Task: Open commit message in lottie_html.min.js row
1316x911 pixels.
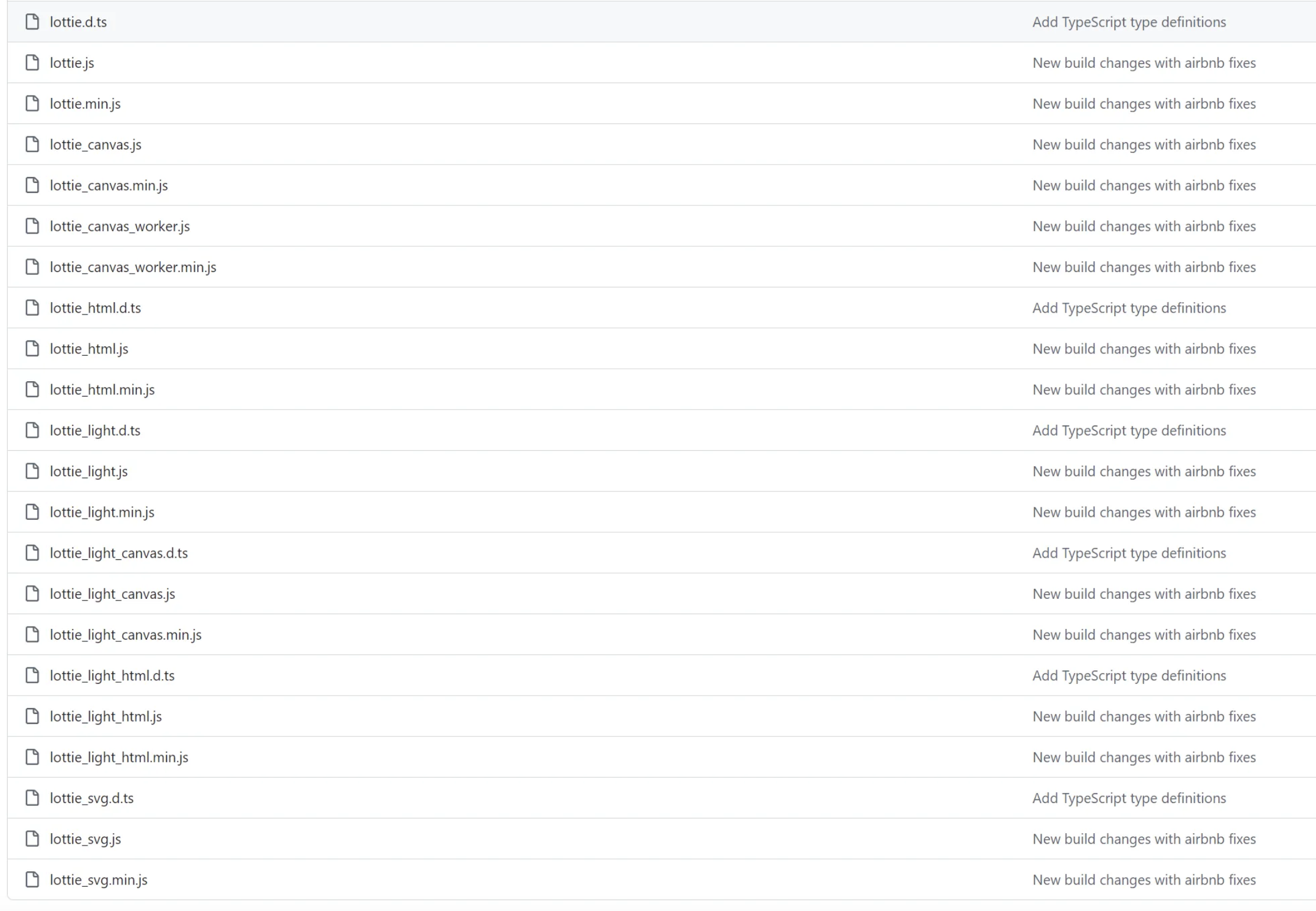Action: (x=1144, y=389)
